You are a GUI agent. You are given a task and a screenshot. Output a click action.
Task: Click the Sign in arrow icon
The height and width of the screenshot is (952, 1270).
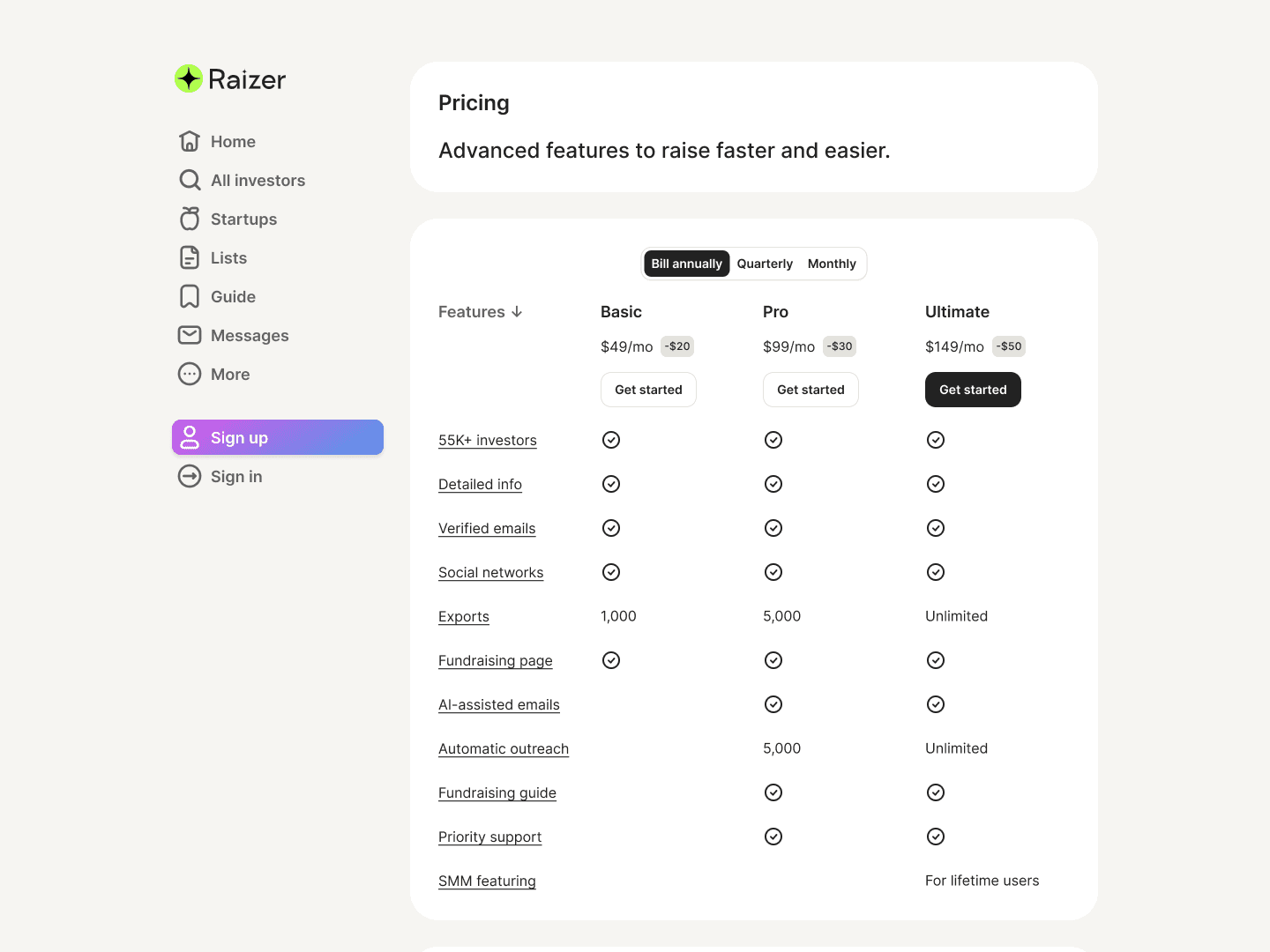(x=190, y=476)
